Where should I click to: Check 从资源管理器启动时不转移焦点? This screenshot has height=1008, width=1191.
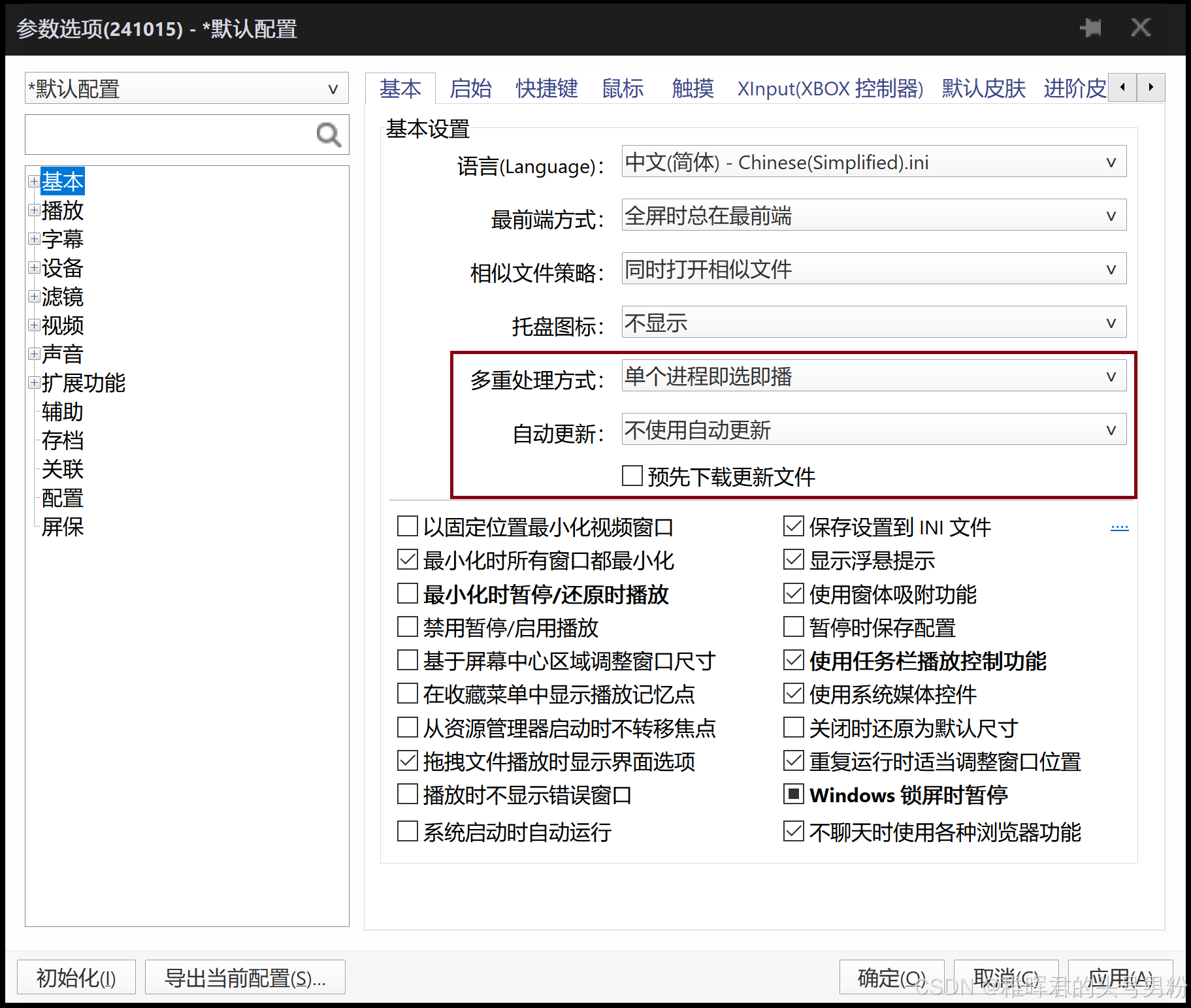click(x=408, y=727)
